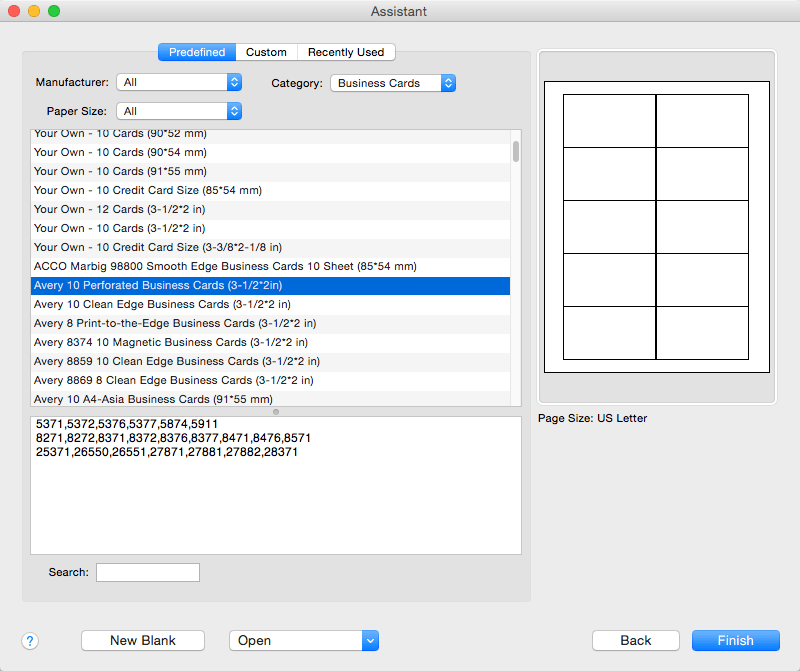Image resolution: width=800 pixels, height=671 pixels.
Task: Click product numbers line starting with 25371
Action: tap(167, 452)
